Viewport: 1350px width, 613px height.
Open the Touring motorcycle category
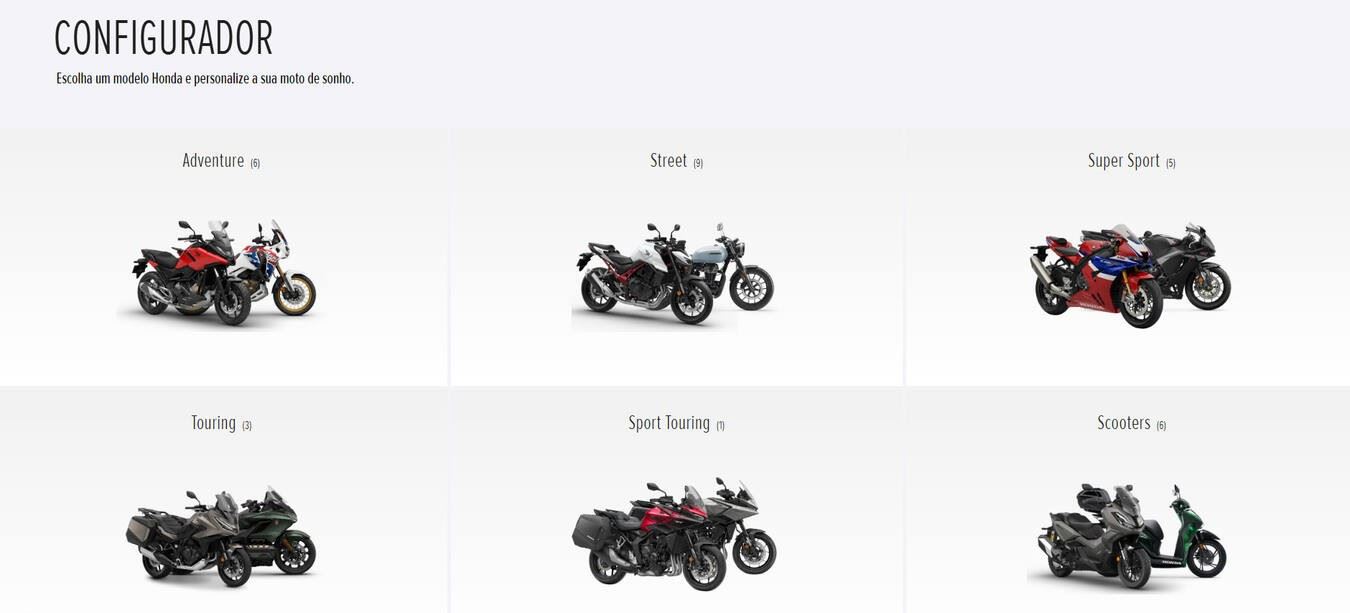(213, 423)
